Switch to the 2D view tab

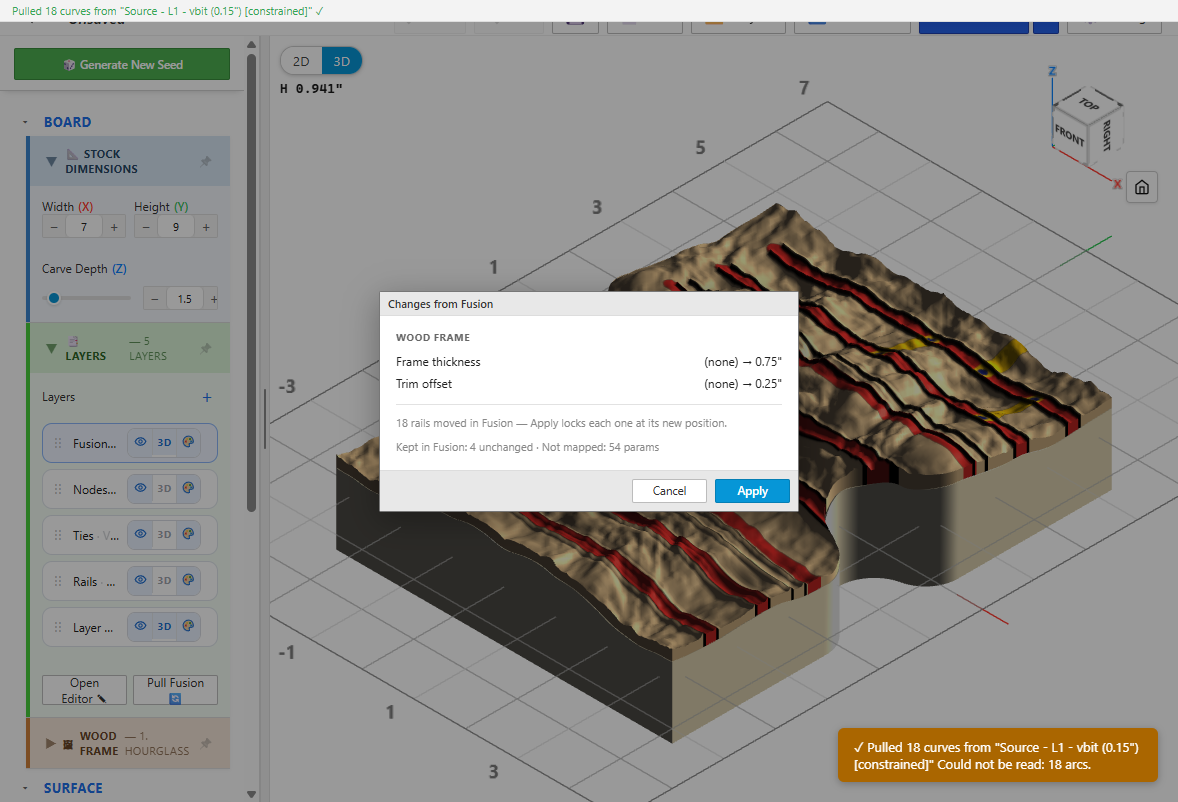(x=301, y=62)
